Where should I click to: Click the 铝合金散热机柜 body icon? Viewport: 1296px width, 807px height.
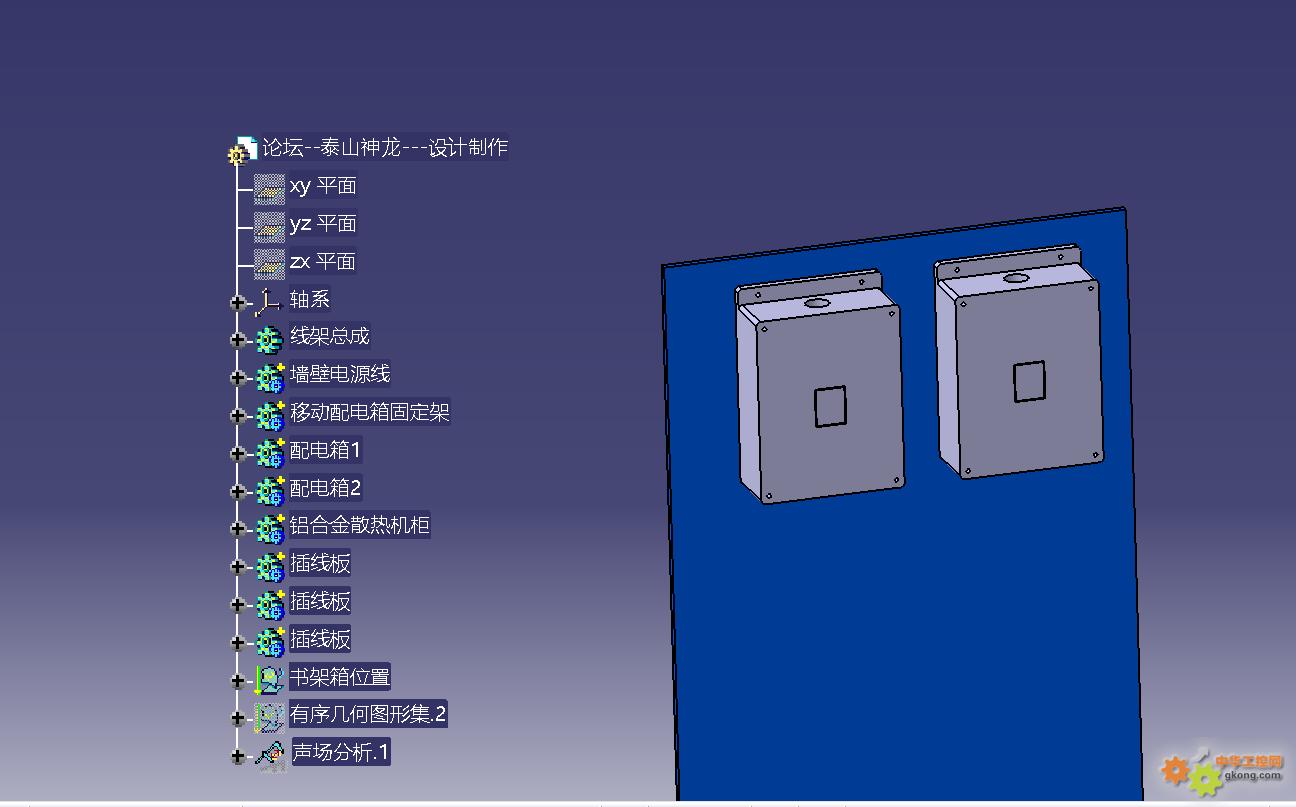pyautogui.click(x=270, y=528)
